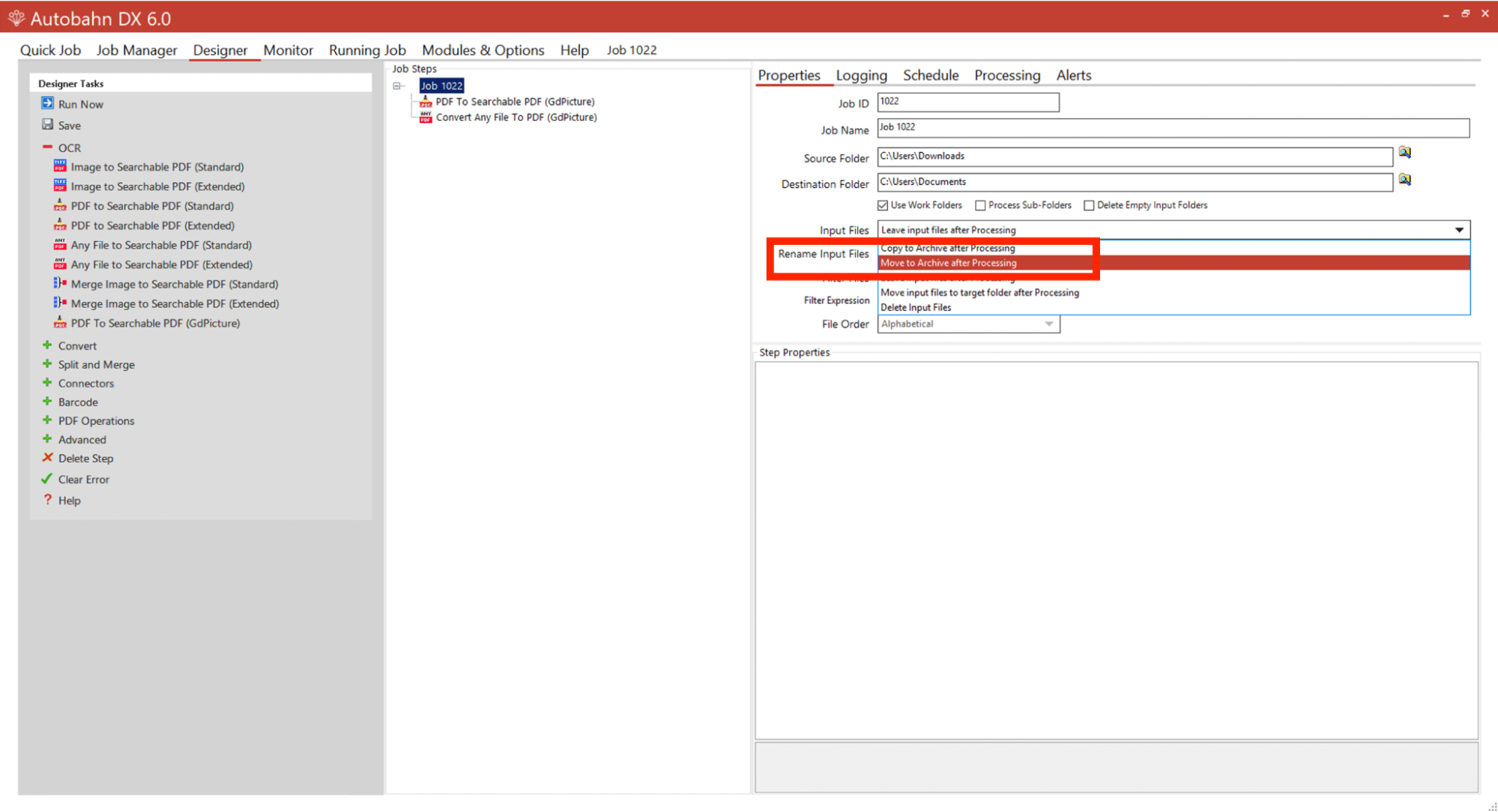Click the Delete Step red X icon
The height and width of the screenshot is (812, 1498).
(47, 458)
